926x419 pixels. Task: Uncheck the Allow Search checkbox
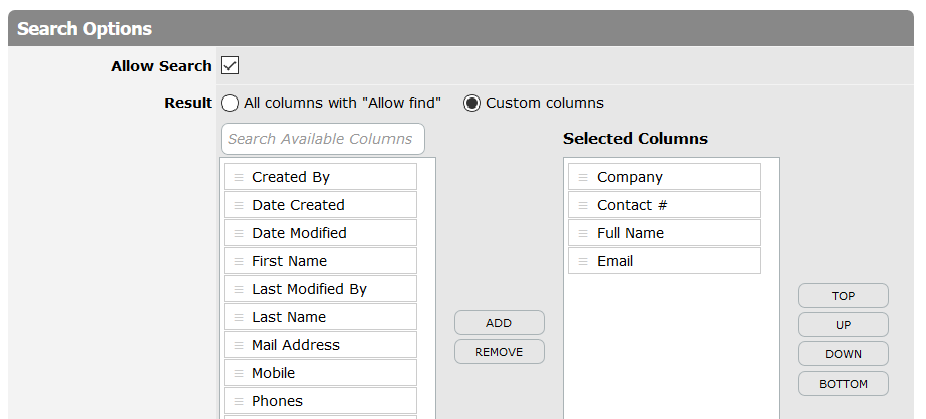(x=230, y=66)
